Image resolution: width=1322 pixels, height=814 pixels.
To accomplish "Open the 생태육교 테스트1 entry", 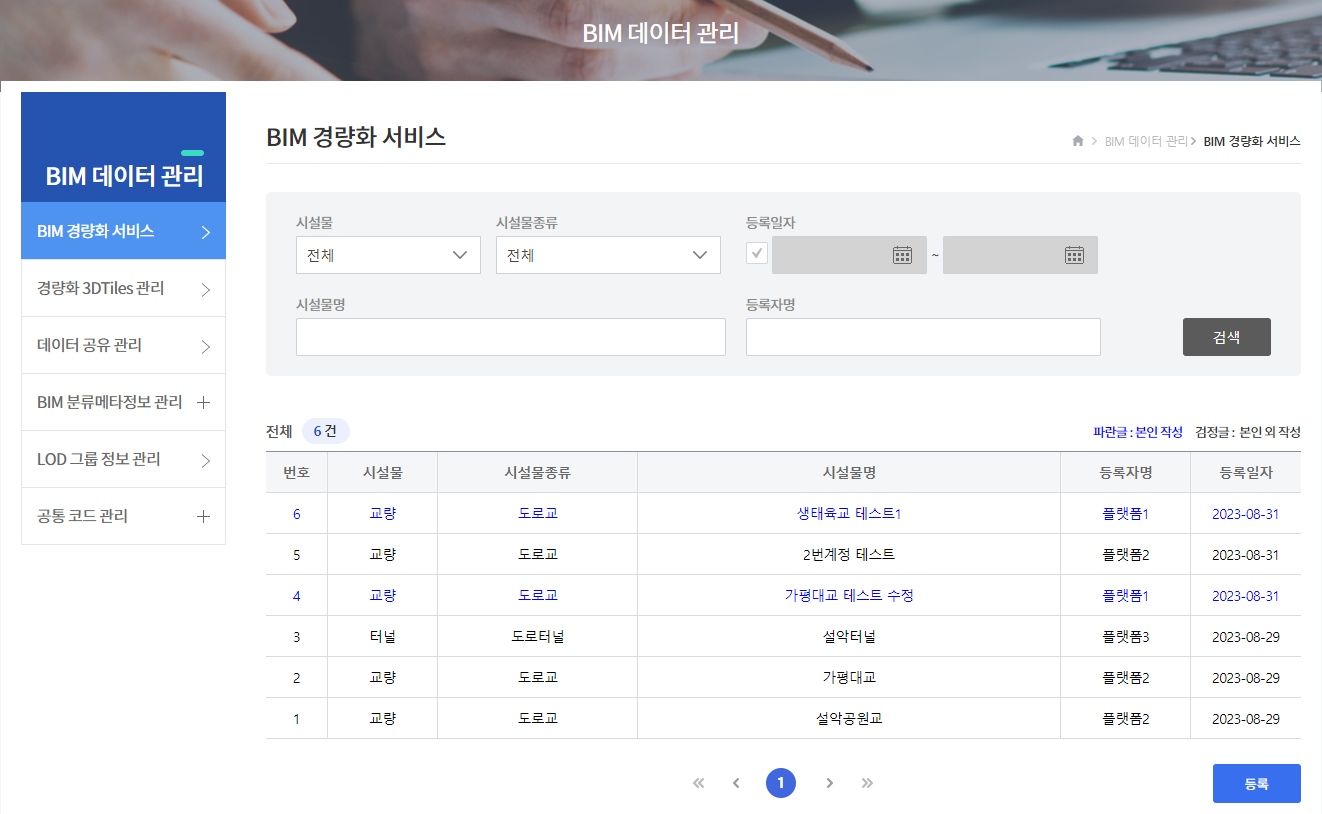I will tap(848, 514).
